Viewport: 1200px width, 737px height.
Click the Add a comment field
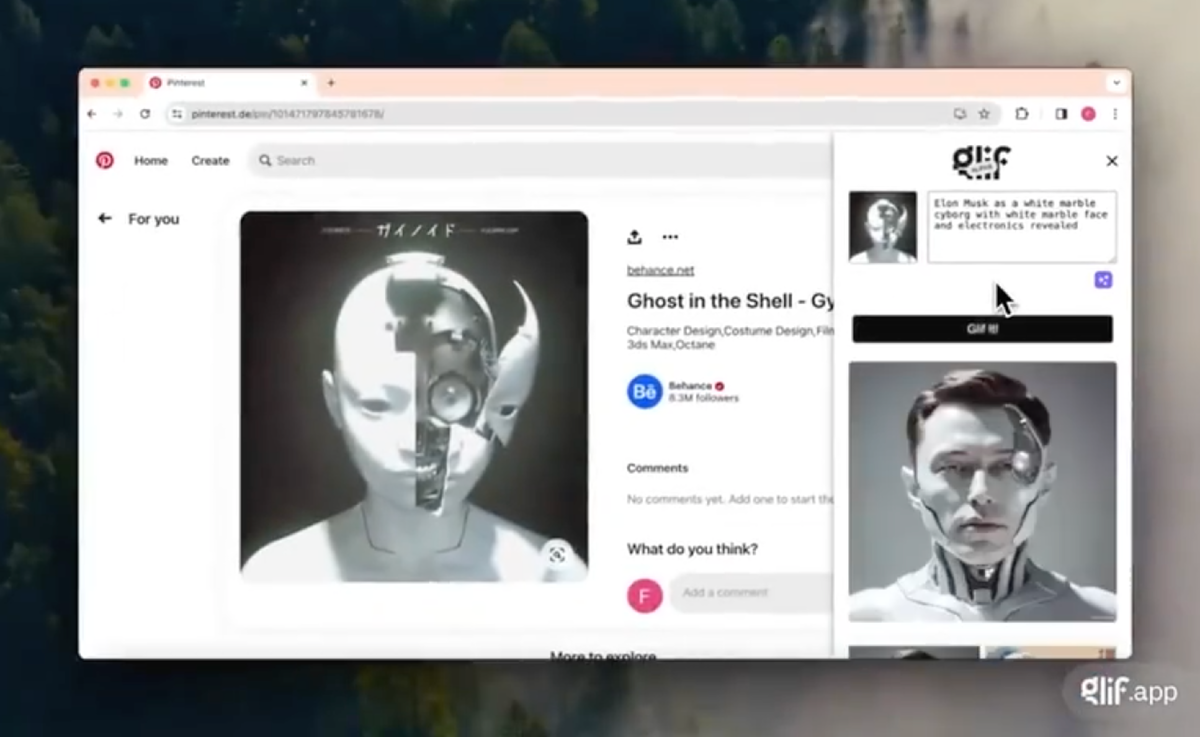click(x=750, y=592)
